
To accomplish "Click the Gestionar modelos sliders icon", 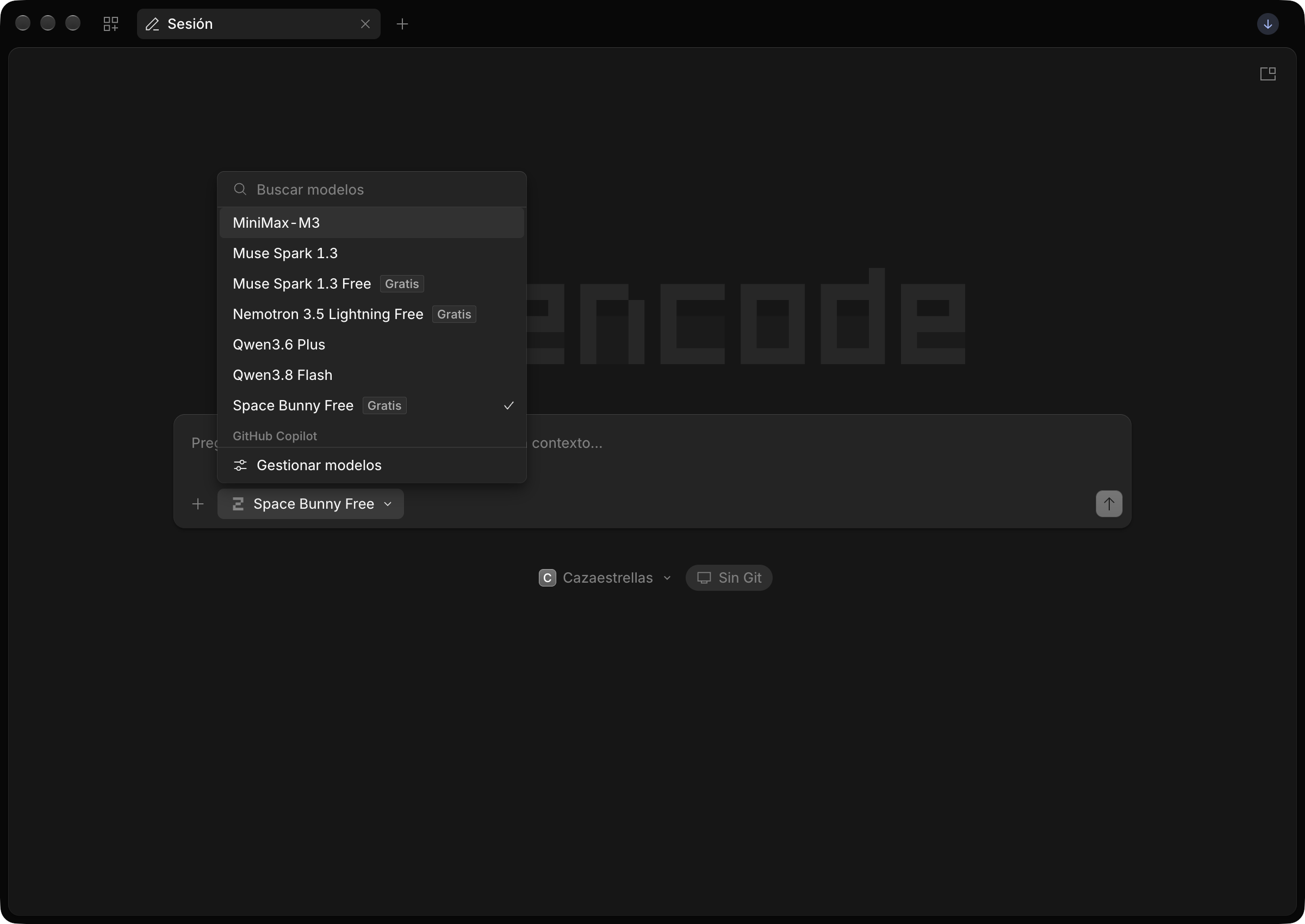I will pos(240,465).
